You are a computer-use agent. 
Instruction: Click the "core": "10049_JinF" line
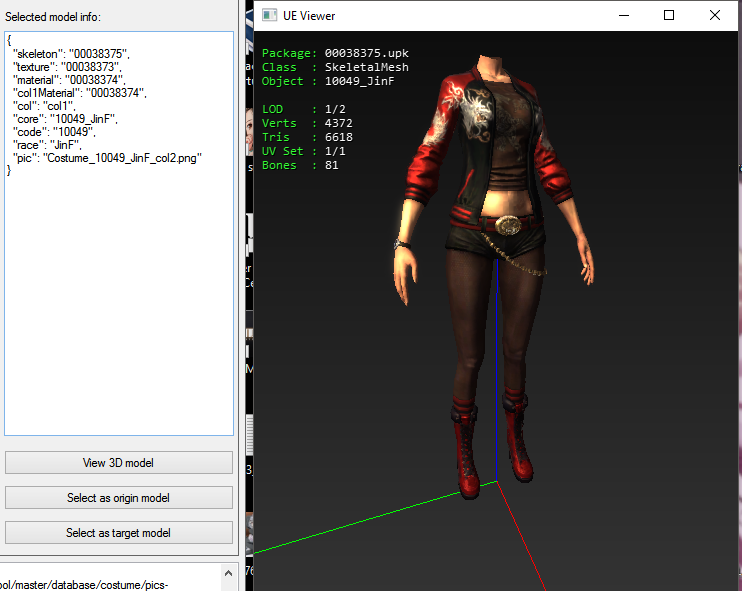[65, 119]
